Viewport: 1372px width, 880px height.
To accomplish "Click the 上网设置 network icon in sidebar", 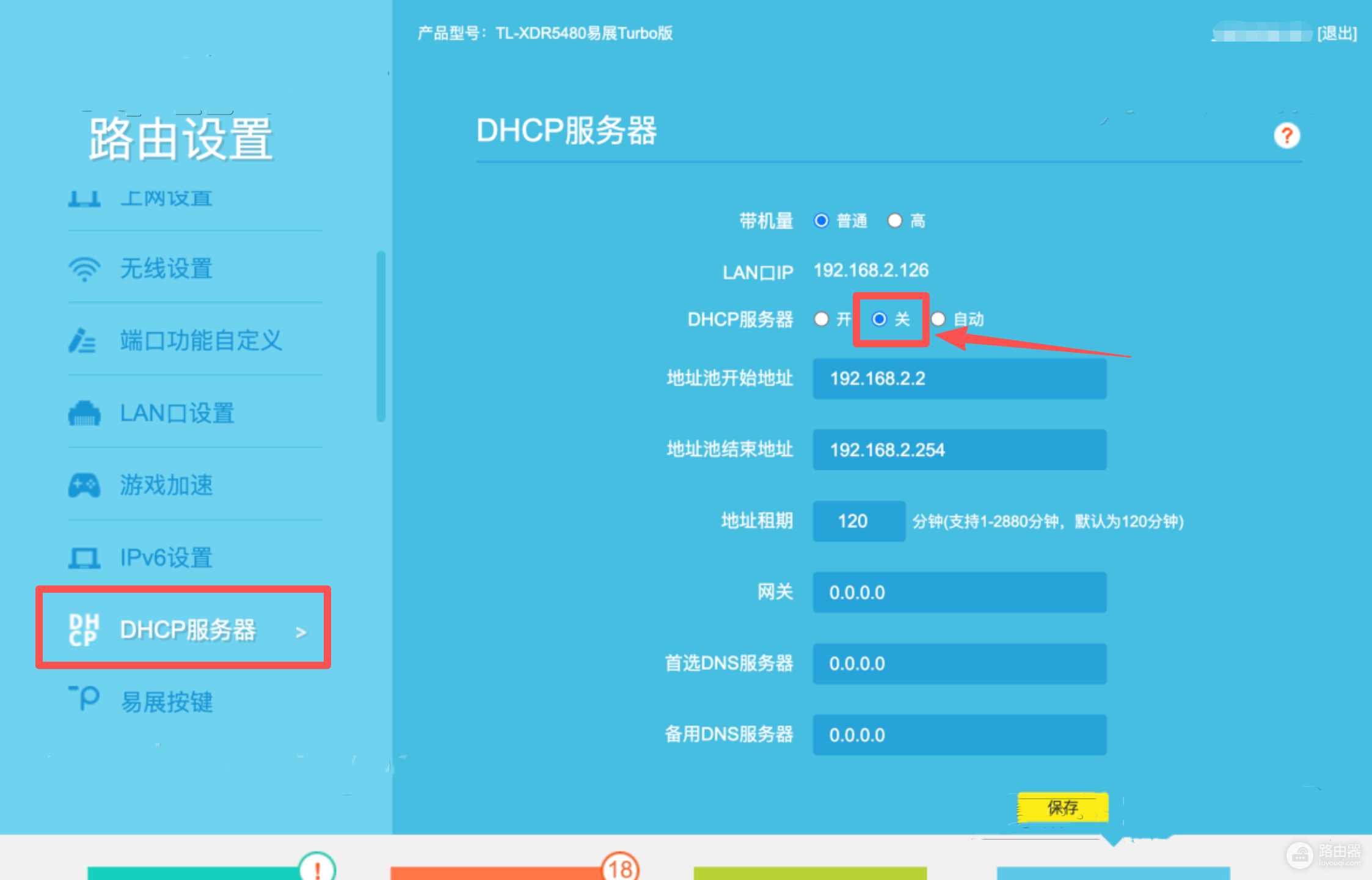I will click(x=84, y=199).
